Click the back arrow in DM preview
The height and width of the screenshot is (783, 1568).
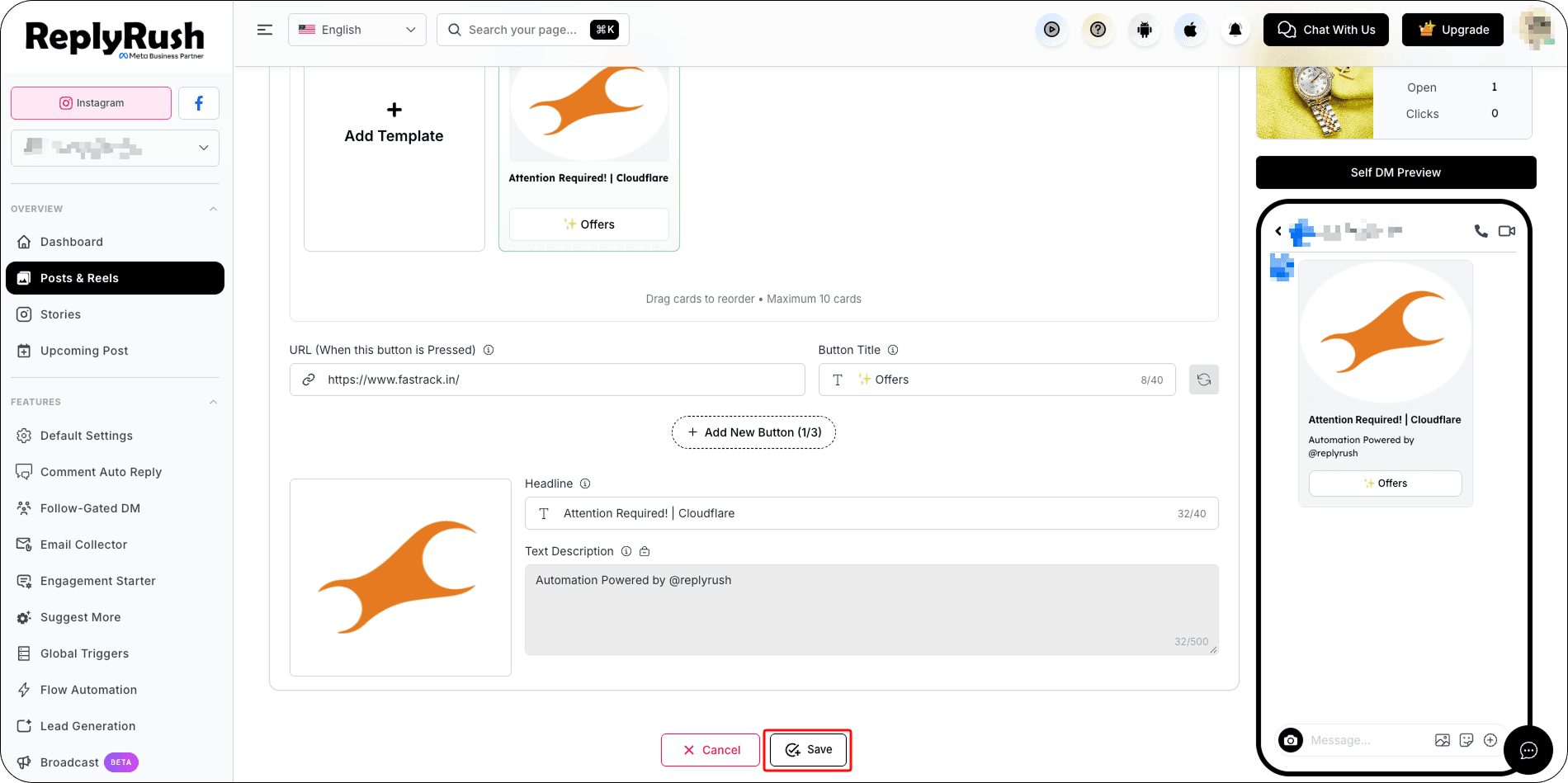1278,231
